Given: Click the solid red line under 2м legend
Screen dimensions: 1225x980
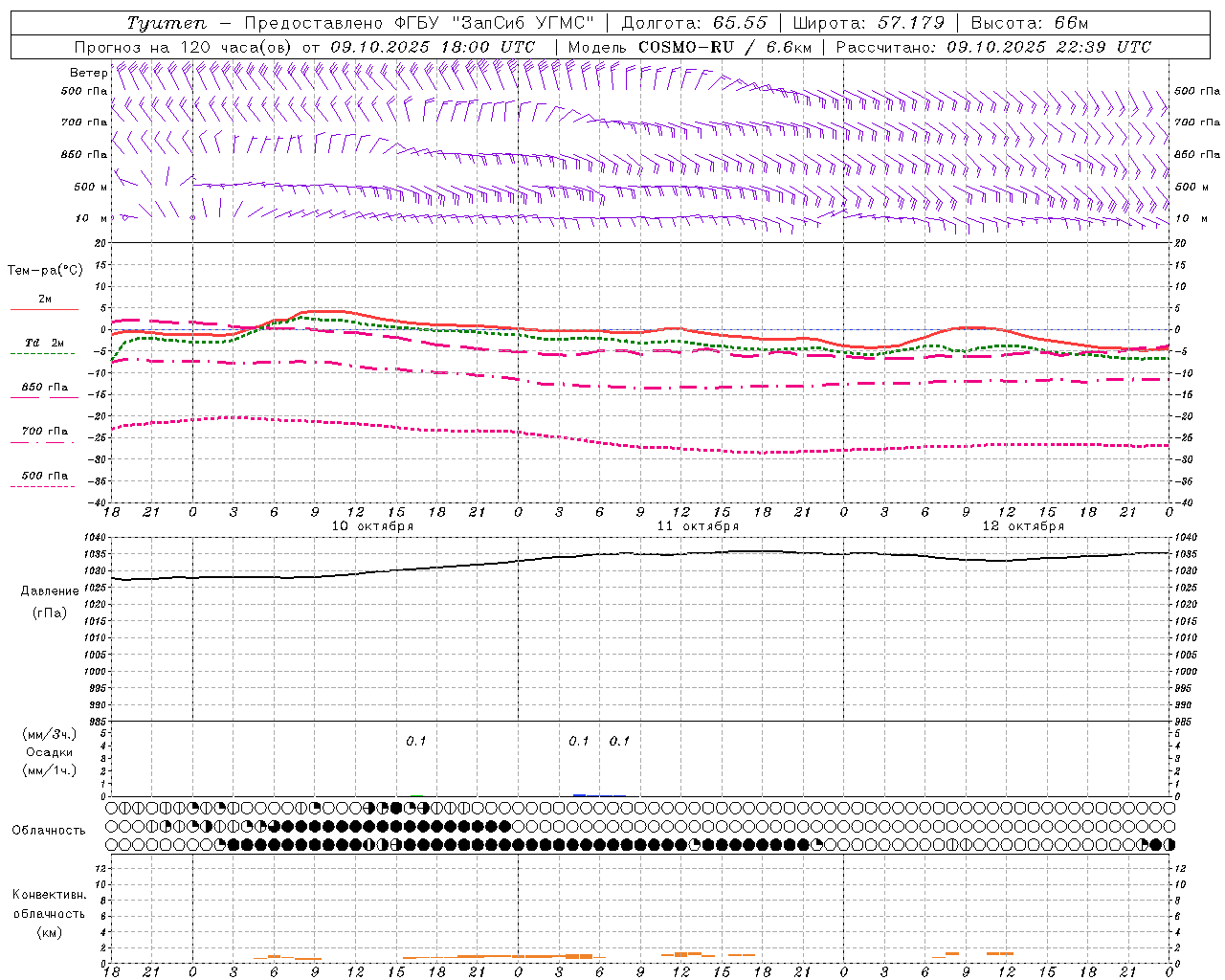Looking at the screenshot, I should (44, 309).
